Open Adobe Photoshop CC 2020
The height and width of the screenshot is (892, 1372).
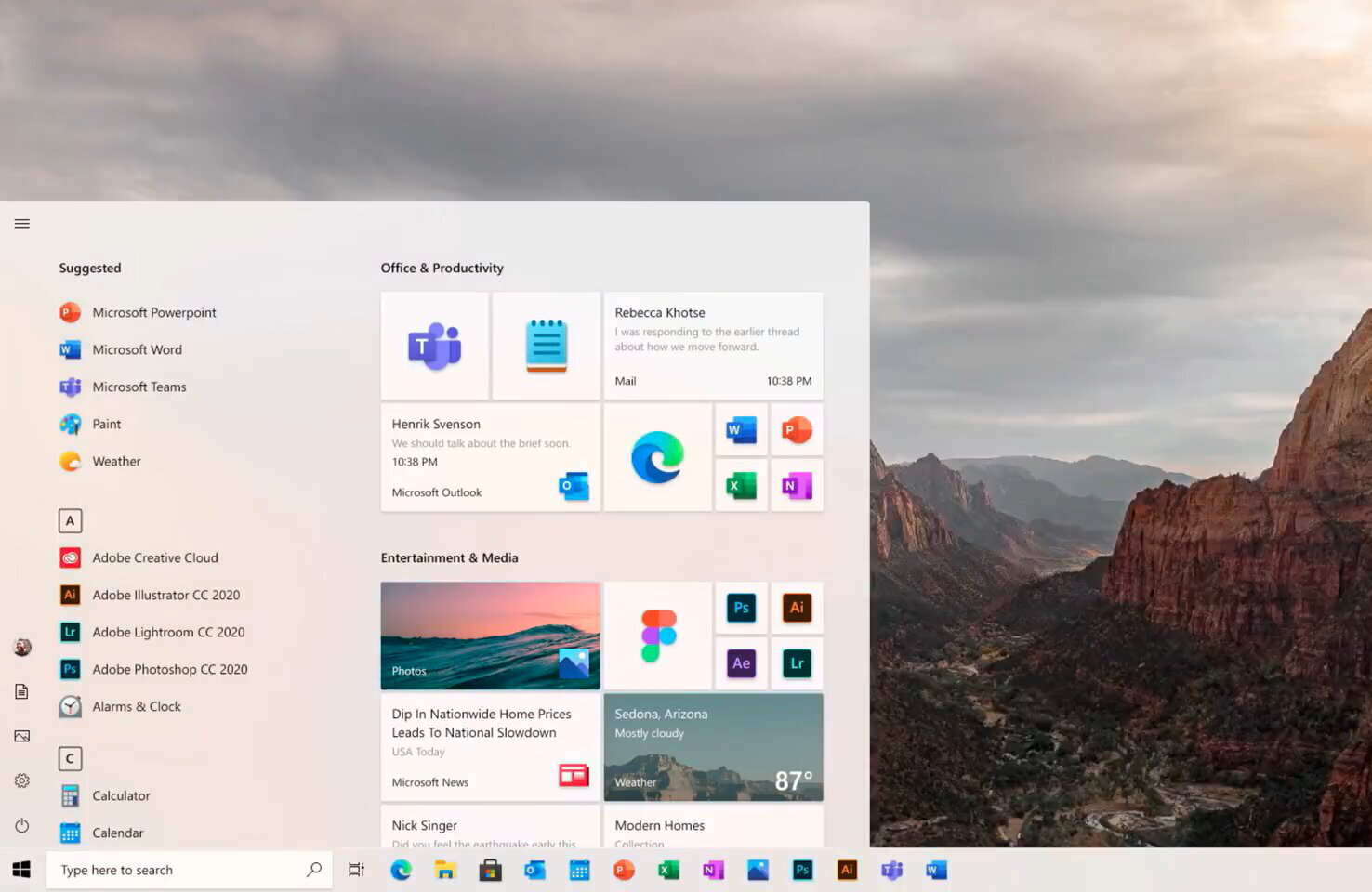[x=153, y=669]
